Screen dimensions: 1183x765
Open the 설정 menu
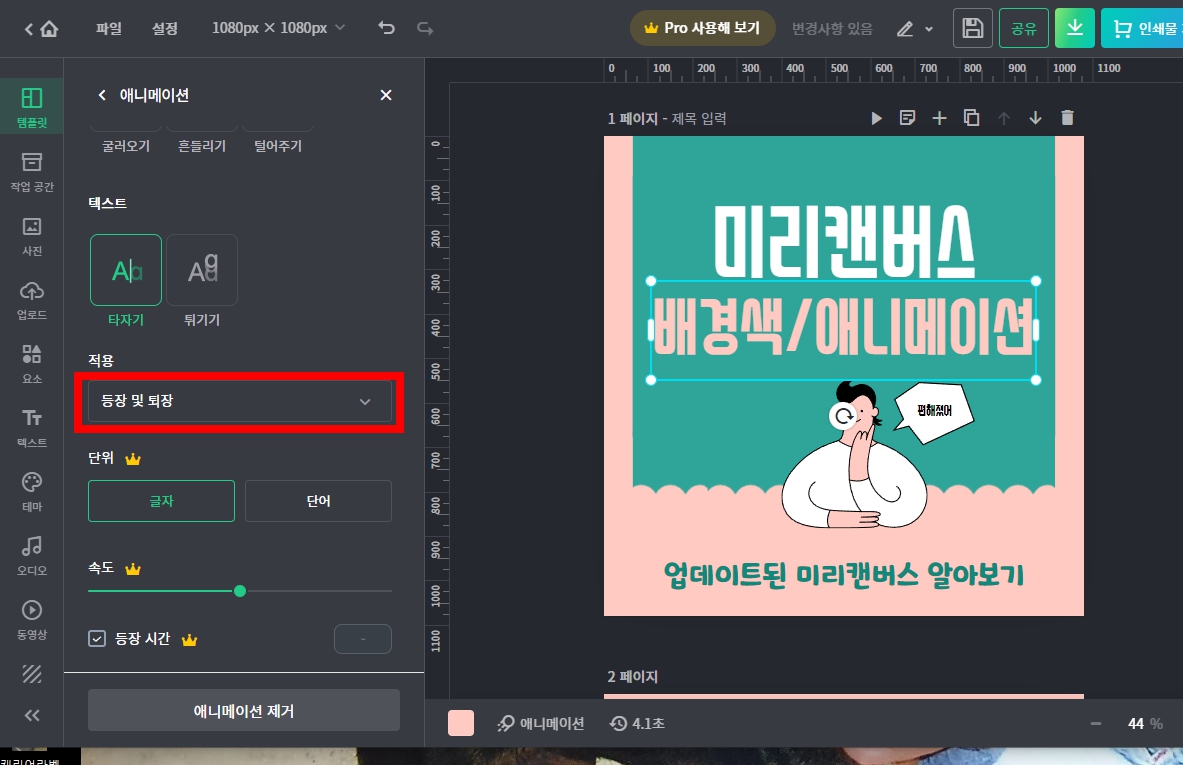tap(164, 28)
